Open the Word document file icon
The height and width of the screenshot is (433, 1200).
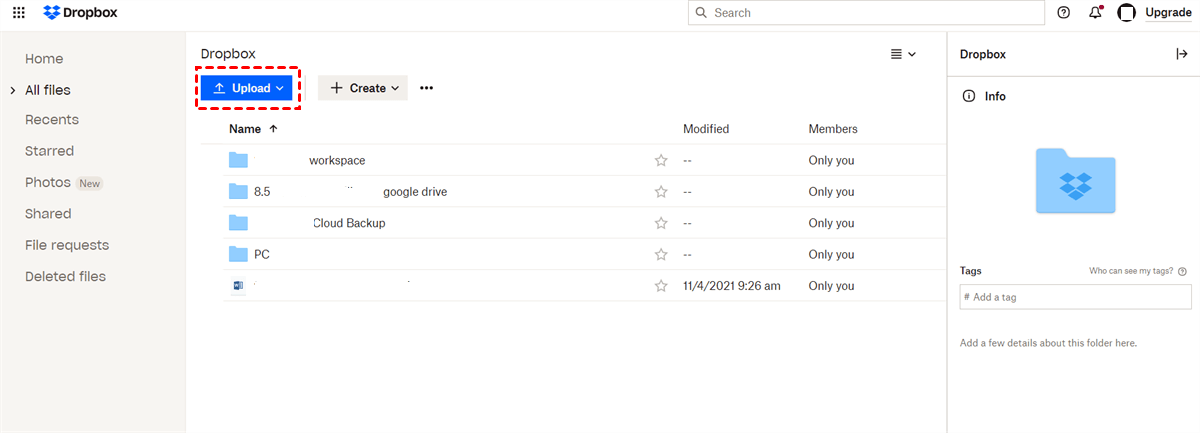point(238,286)
